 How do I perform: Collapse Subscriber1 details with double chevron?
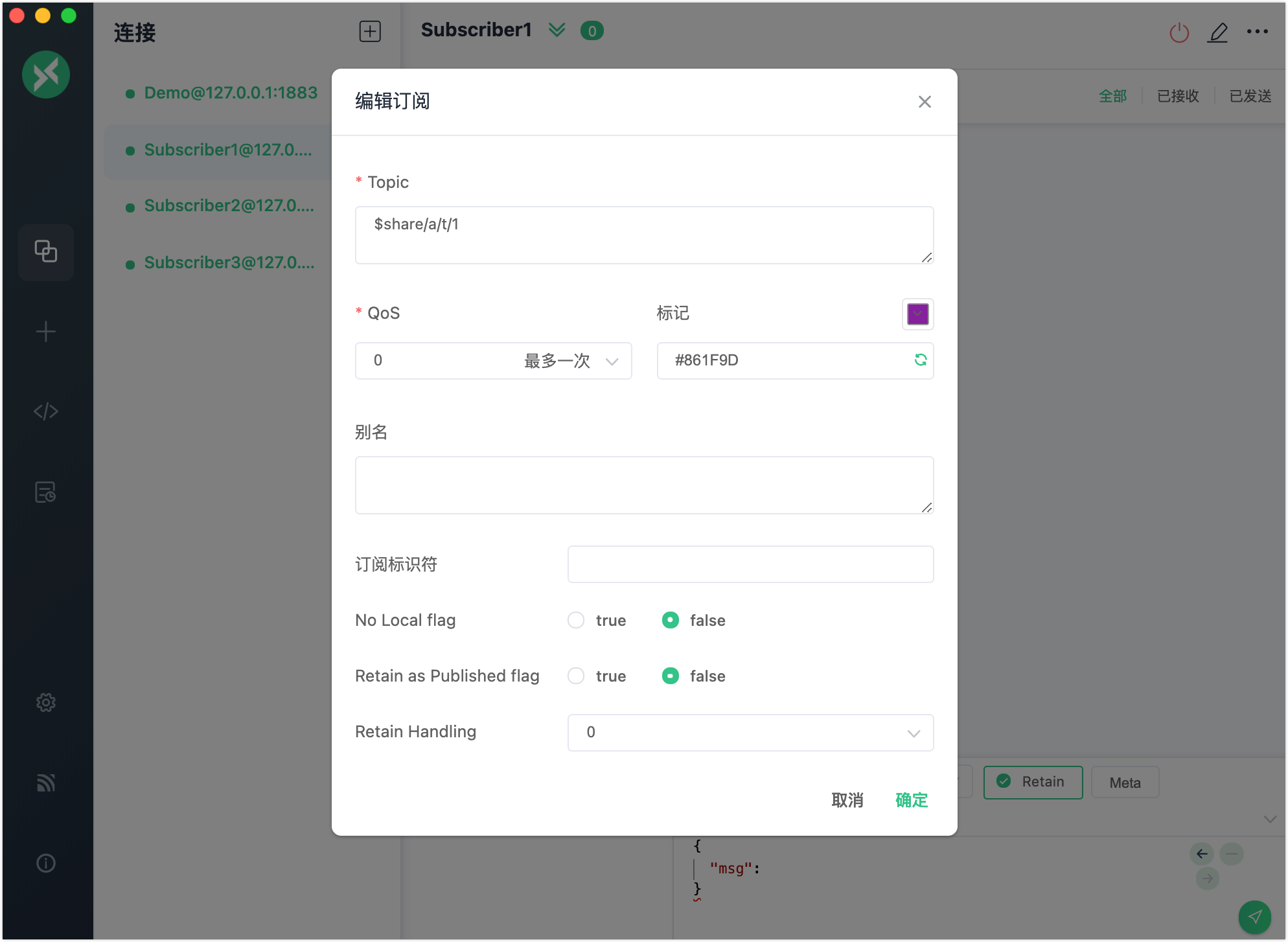556,30
